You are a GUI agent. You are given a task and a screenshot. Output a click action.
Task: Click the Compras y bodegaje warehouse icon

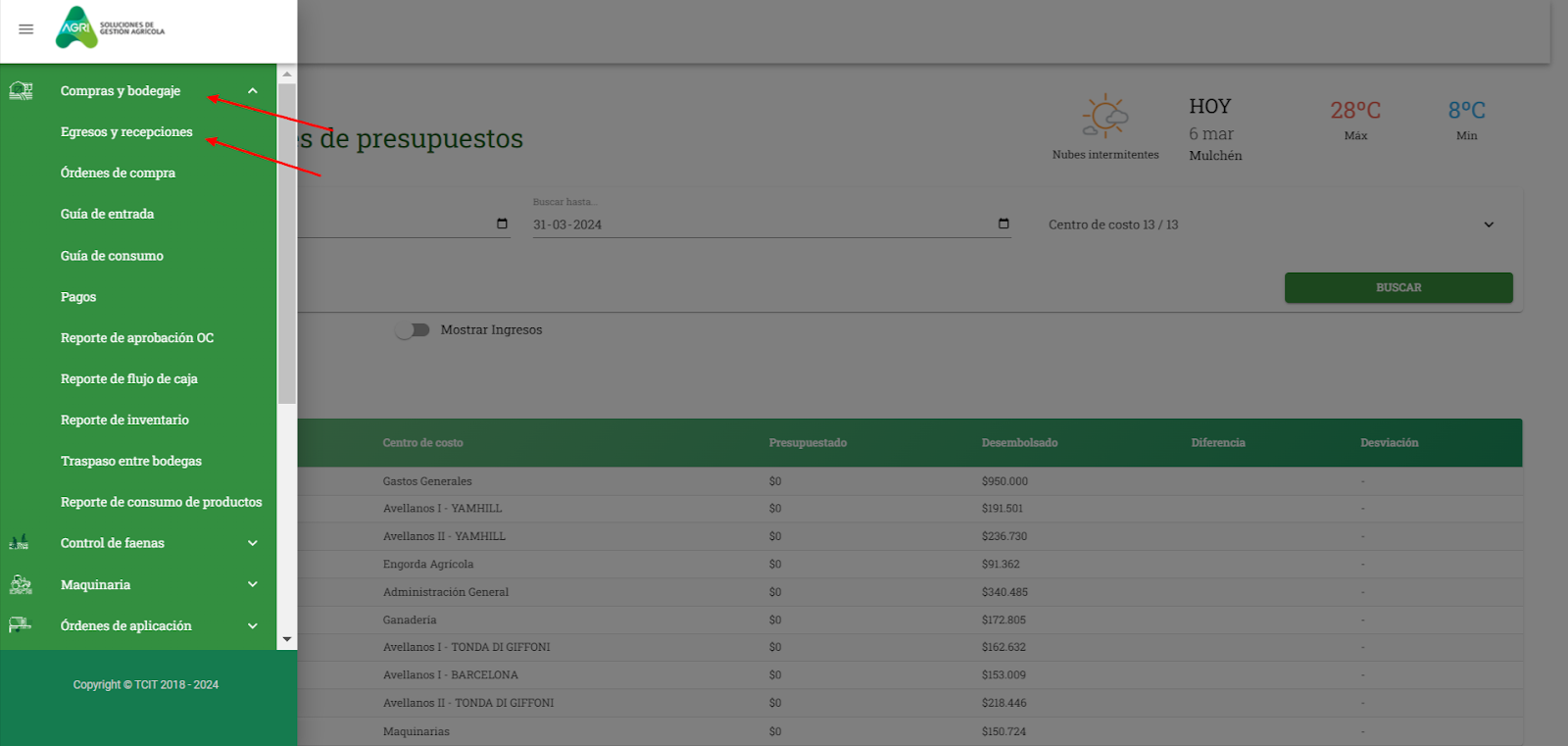coord(21,91)
